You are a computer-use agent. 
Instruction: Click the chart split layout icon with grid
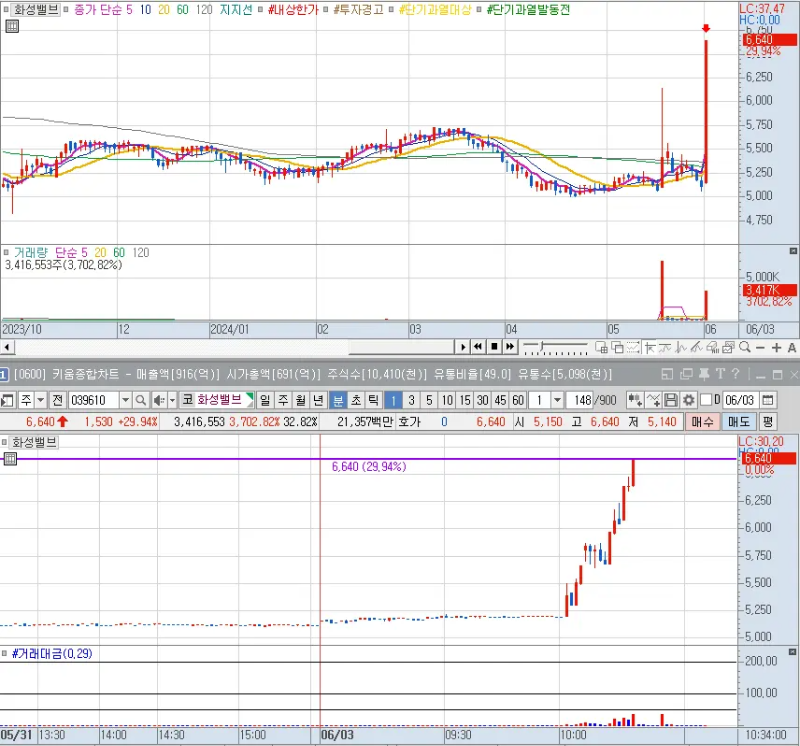click(x=602, y=347)
